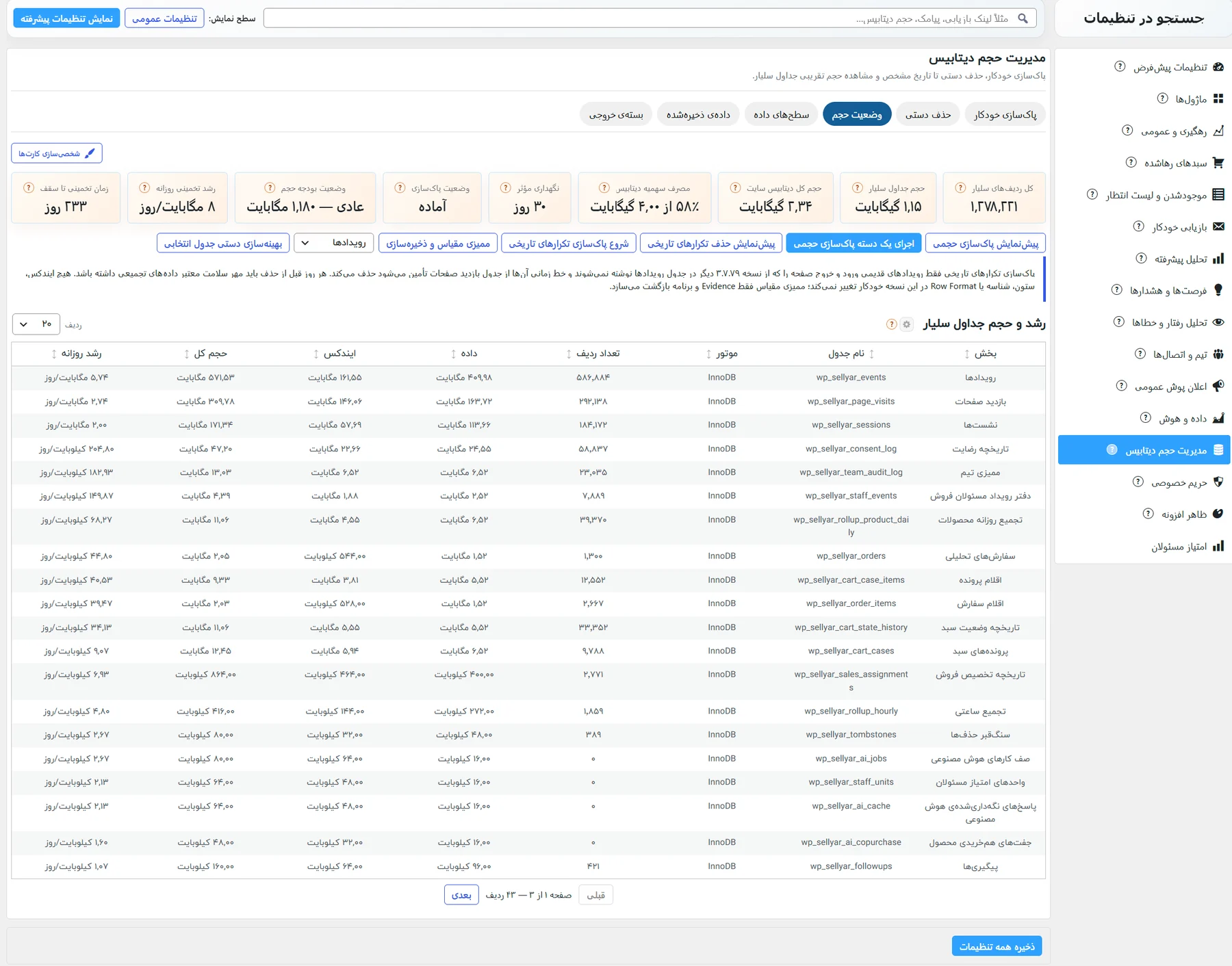Click the ذخیره همه تنظیمات button
1232x966 pixels.
coord(997,946)
